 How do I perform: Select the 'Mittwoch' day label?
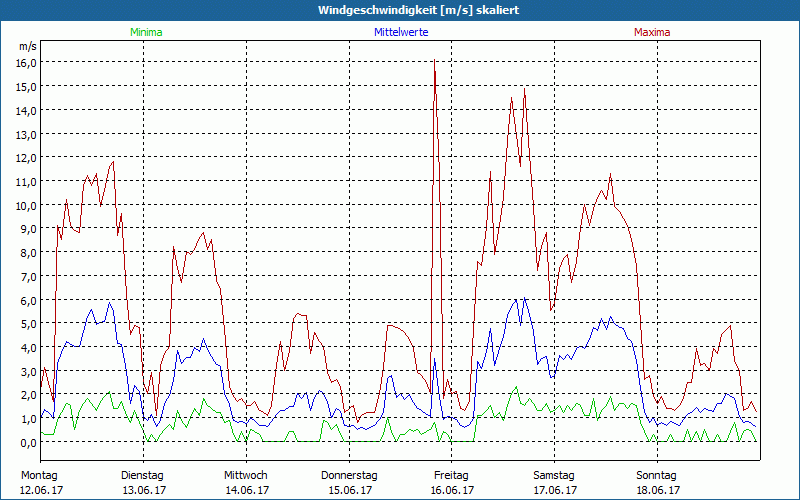click(x=245, y=475)
